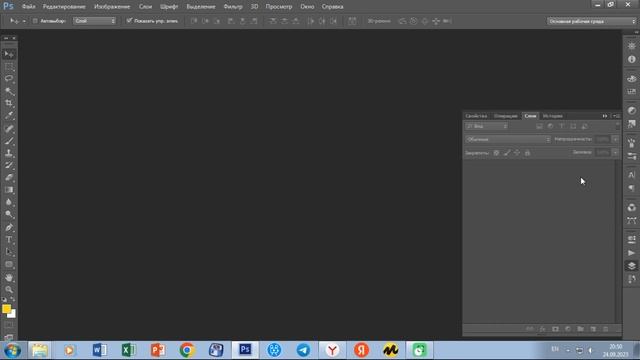640x360 pixels.
Task: Switch to the История tab
Action: point(552,116)
